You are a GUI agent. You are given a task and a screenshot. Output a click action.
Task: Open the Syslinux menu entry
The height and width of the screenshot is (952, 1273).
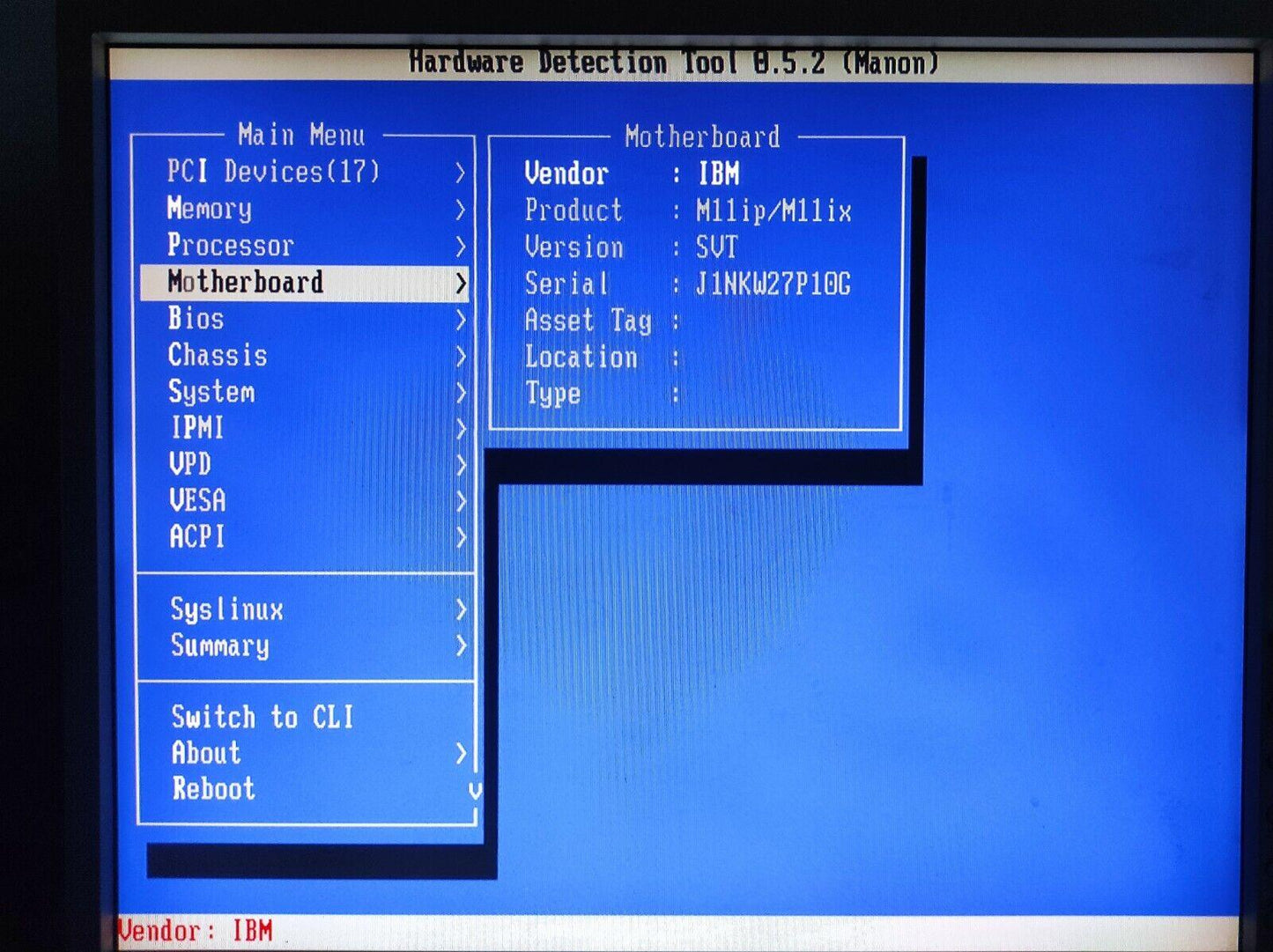(x=226, y=609)
